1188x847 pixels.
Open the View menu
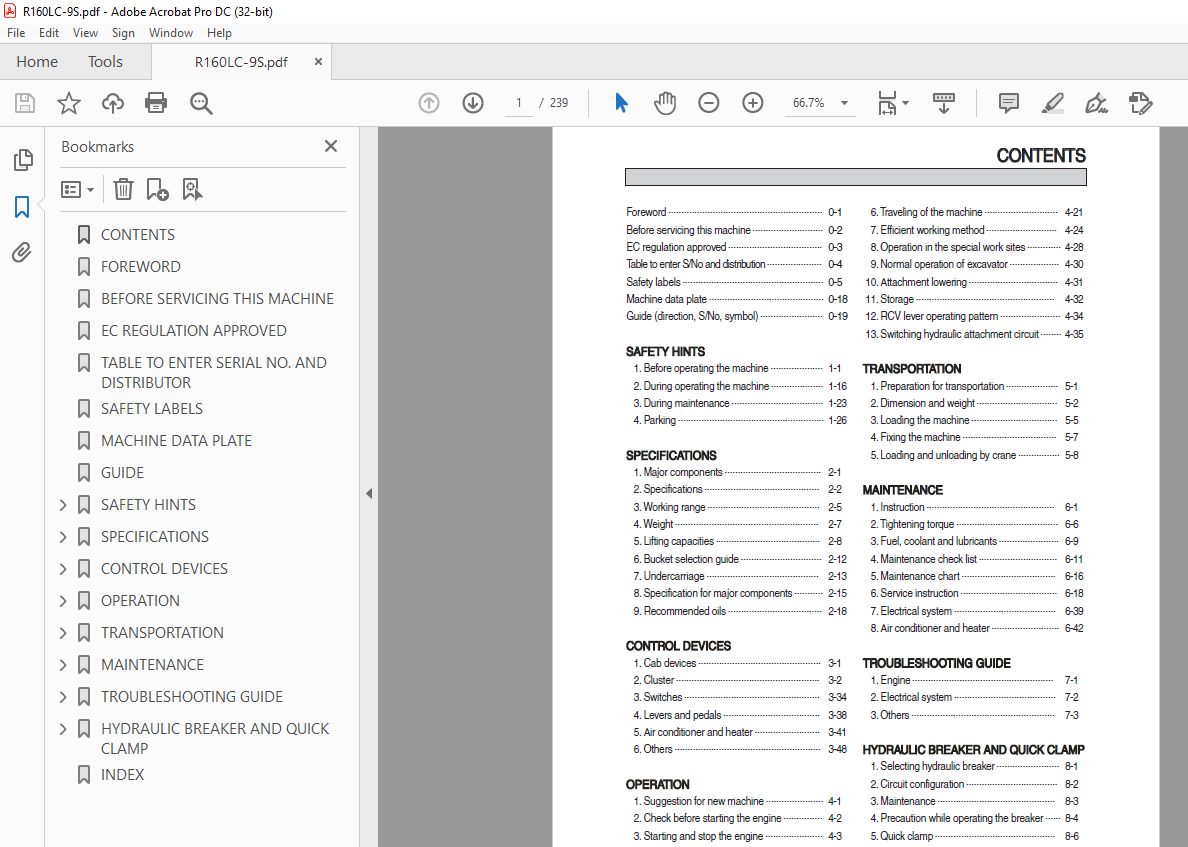click(85, 33)
